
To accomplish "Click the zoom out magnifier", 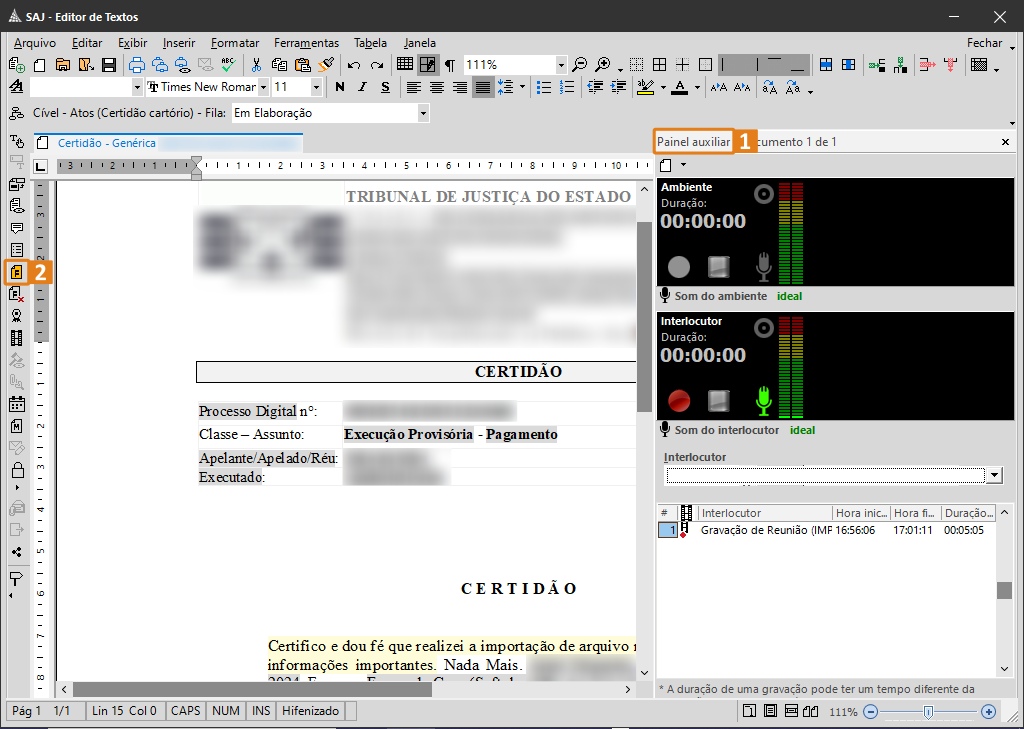I will (579, 65).
